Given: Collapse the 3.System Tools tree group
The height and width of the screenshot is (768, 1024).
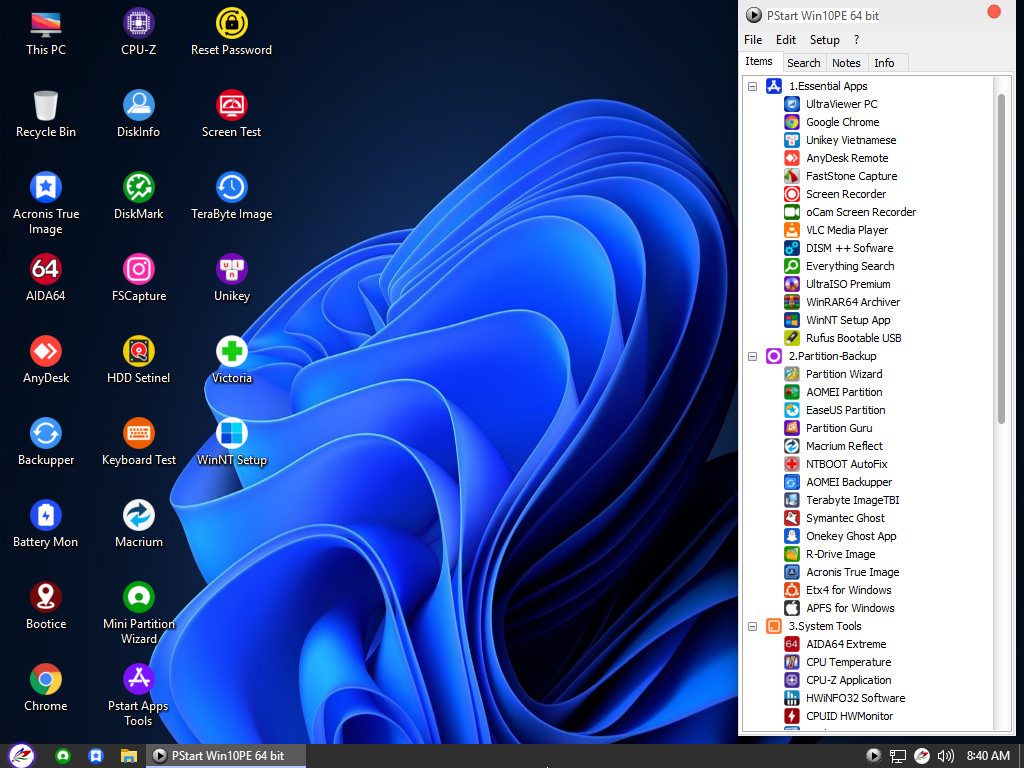Looking at the screenshot, I should (x=752, y=626).
